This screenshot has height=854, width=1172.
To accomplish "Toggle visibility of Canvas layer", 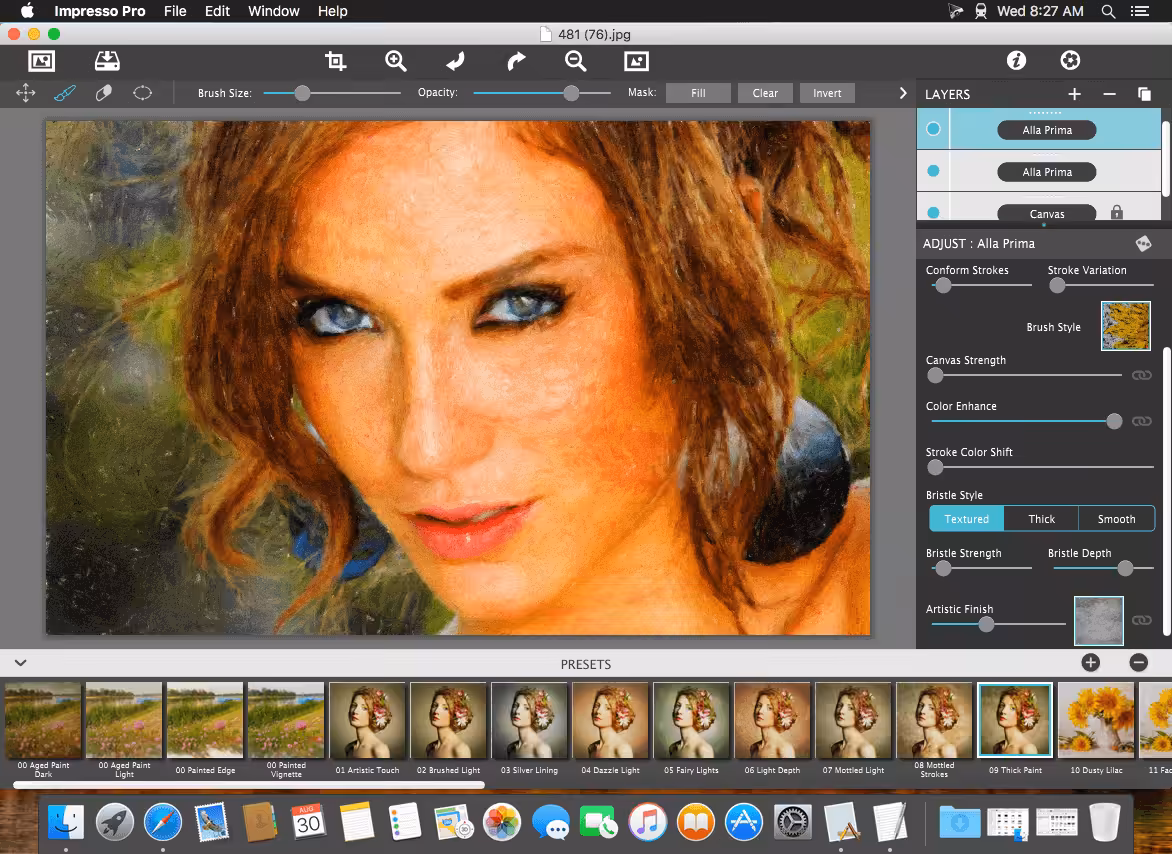I will tap(933, 213).
